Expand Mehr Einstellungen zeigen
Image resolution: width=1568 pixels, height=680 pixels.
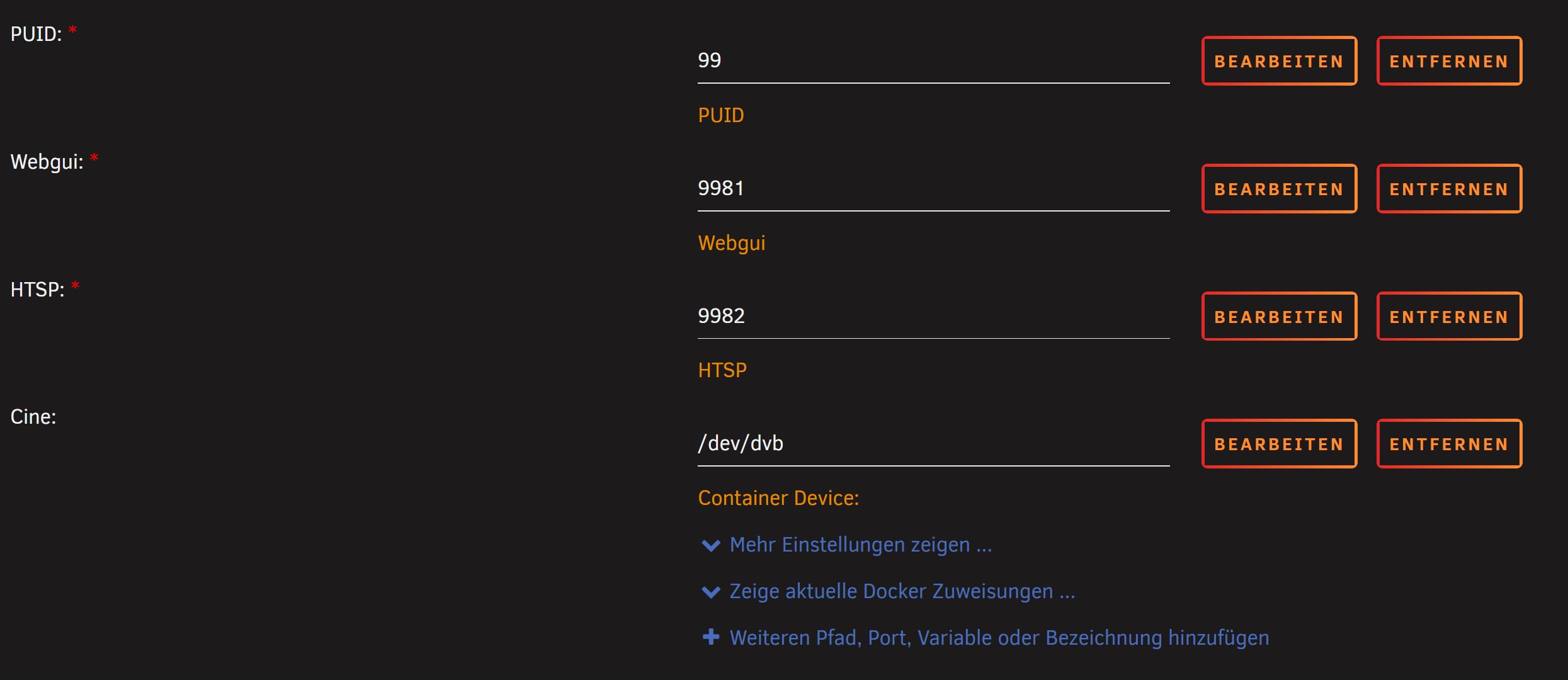(860, 545)
